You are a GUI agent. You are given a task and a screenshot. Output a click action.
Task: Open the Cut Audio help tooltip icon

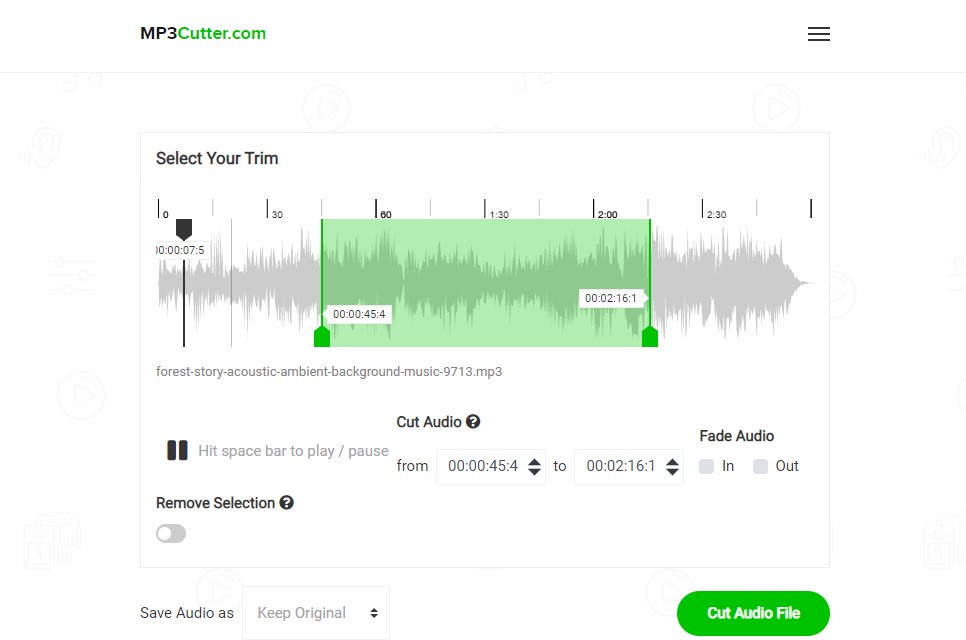pyautogui.click(x=474, y=421)
